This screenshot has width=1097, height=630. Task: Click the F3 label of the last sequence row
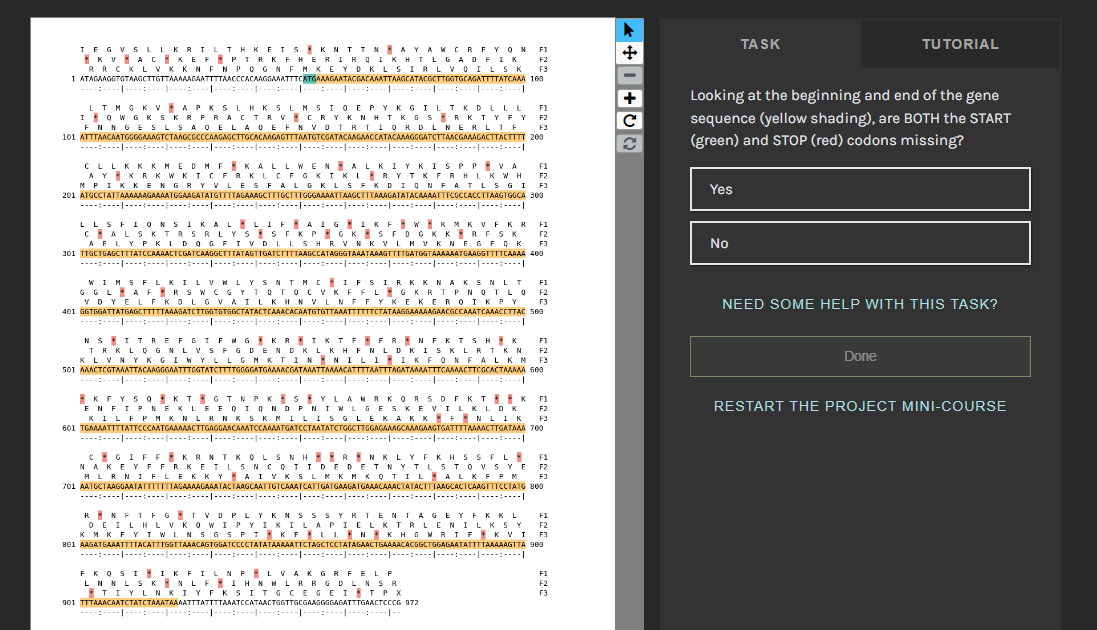tap(543, 593)
